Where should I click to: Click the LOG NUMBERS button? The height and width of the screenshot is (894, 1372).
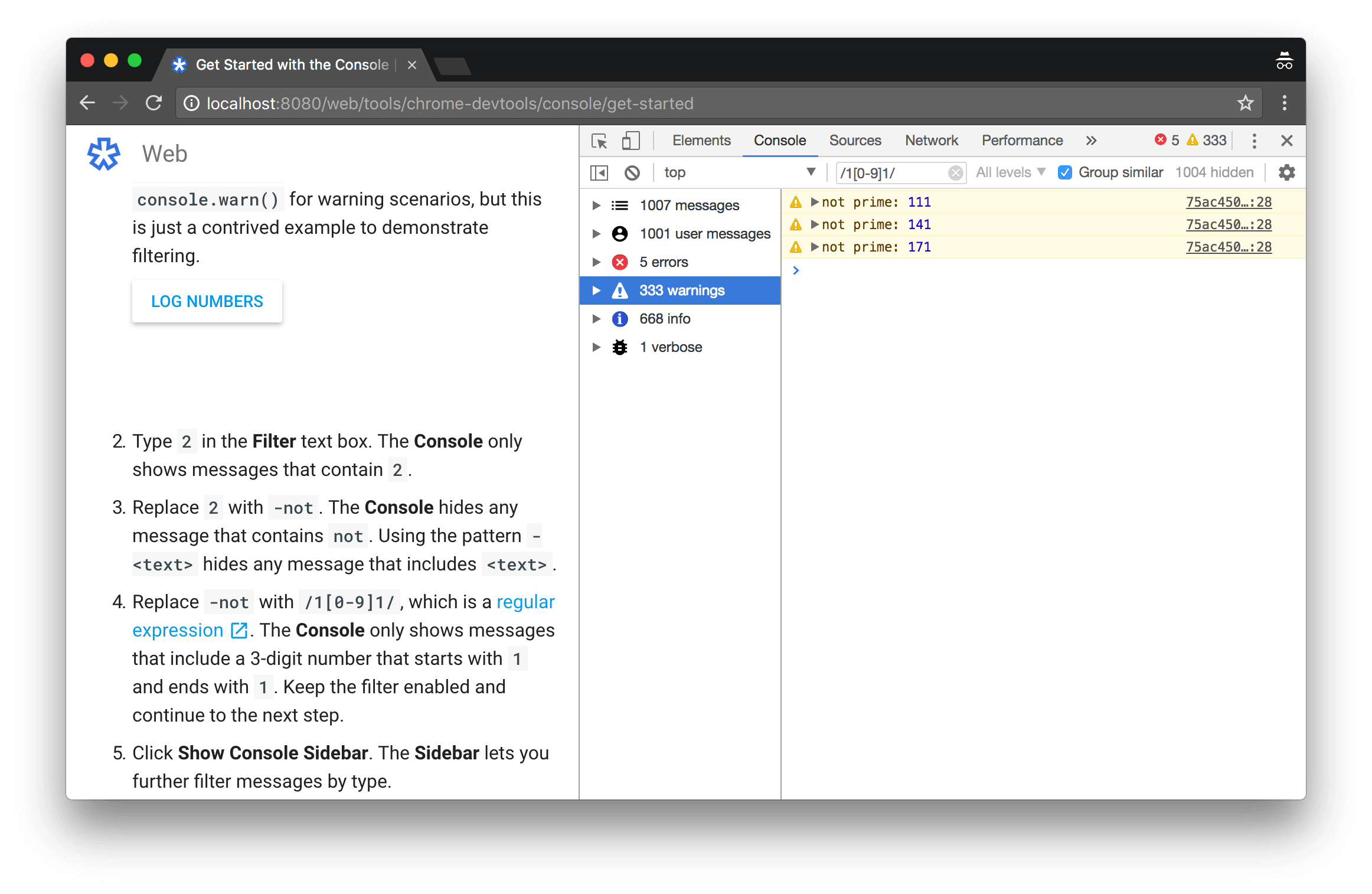pos(207,301)
